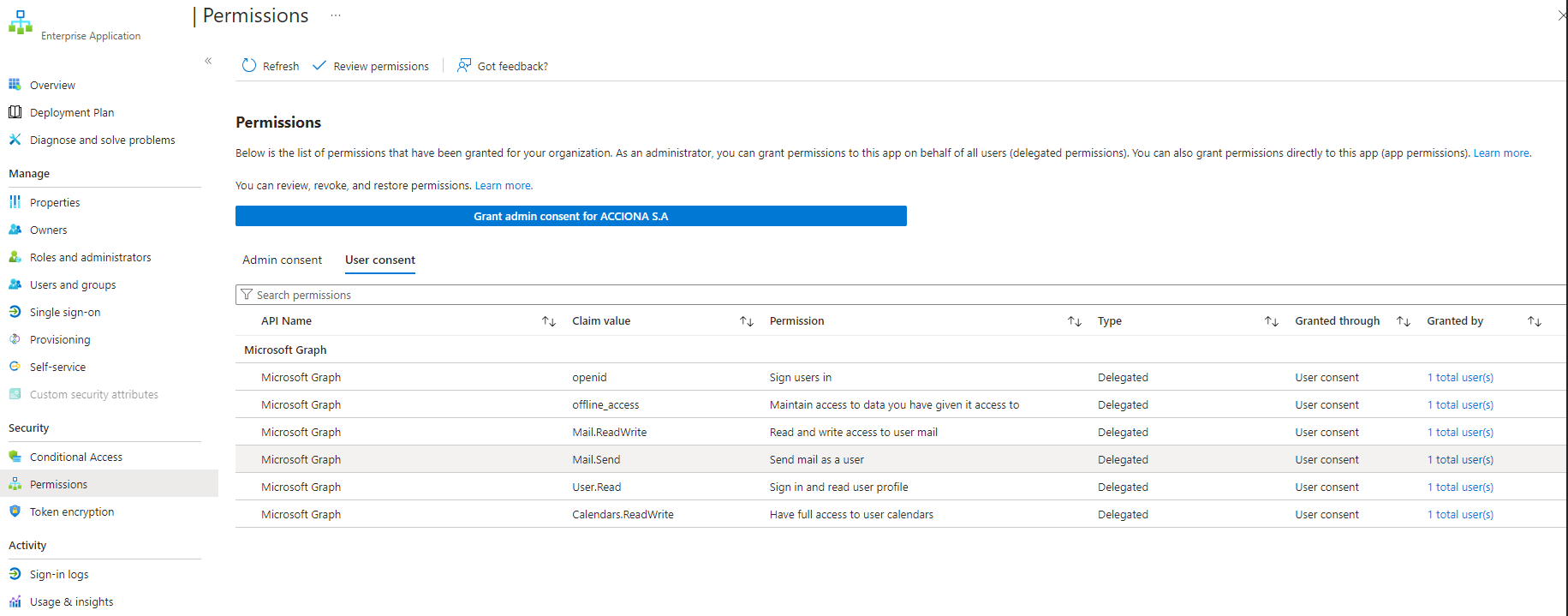Collapse the sidebar with double-chevron icon

[208, 61]
